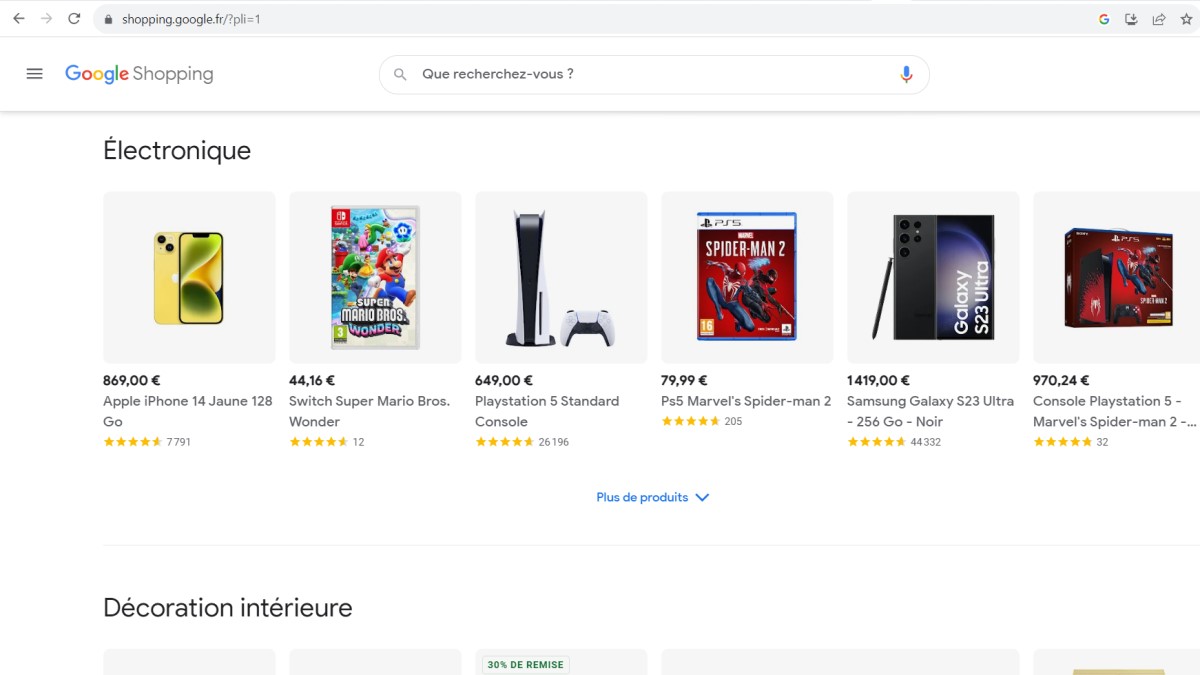Click the share page icon
Viewport: 1200px width, 675px height.
pyautogui.click(x=1159, y=19)
